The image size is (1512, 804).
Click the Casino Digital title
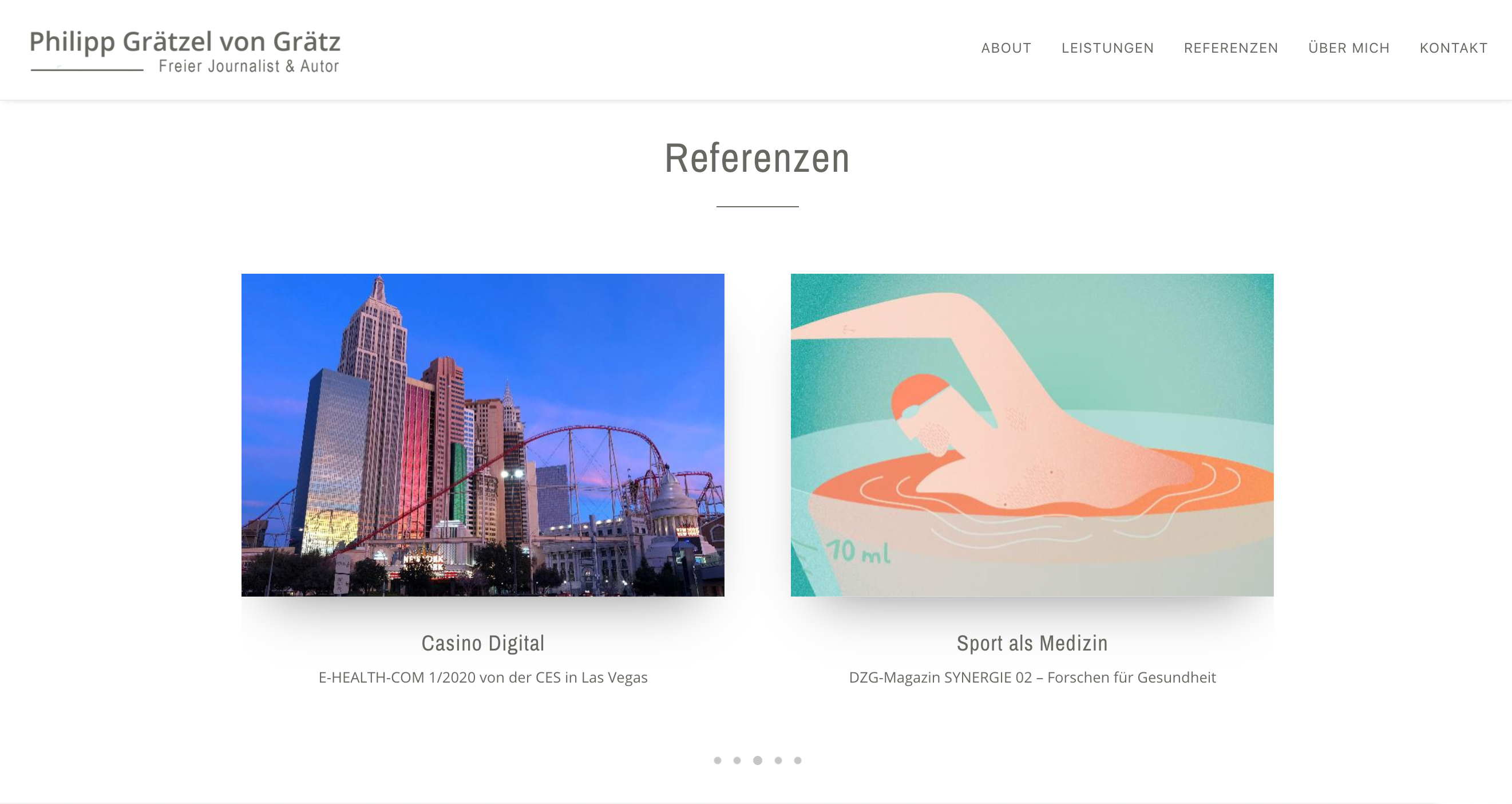(x=483, y=643)
